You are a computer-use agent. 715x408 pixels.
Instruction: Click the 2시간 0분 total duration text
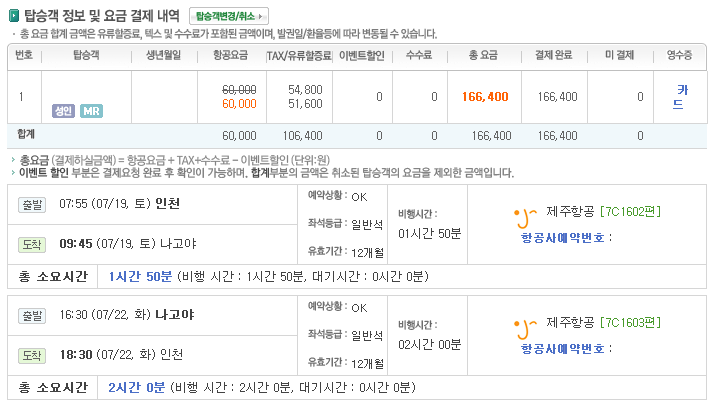coord(137,388)
